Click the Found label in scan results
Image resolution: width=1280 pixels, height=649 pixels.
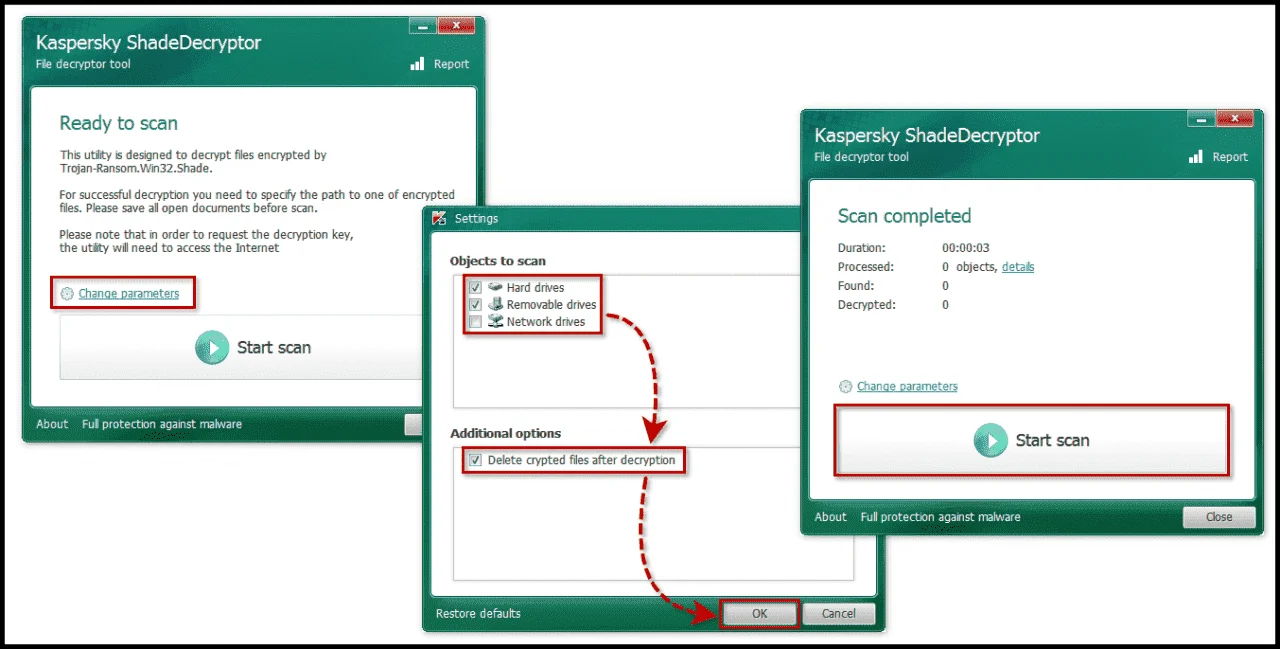854,286
